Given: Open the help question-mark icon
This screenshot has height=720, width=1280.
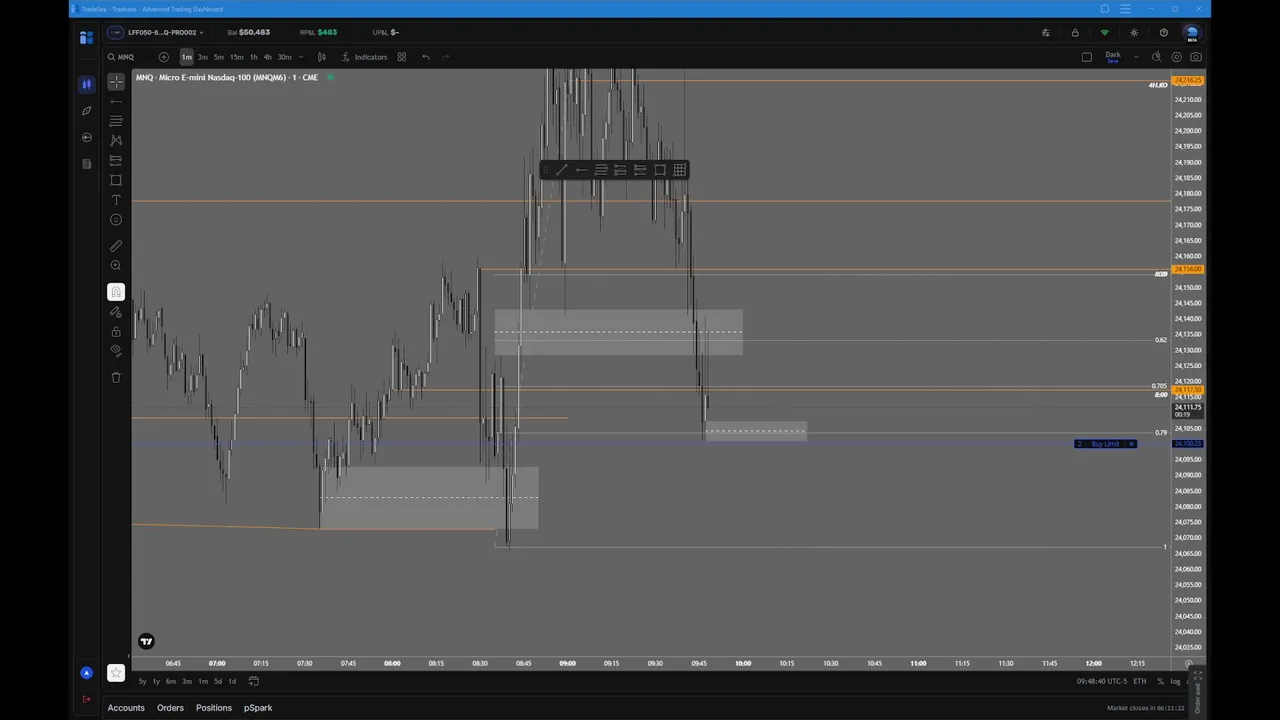Looking at the screenshot, I should pos(1163,32).
